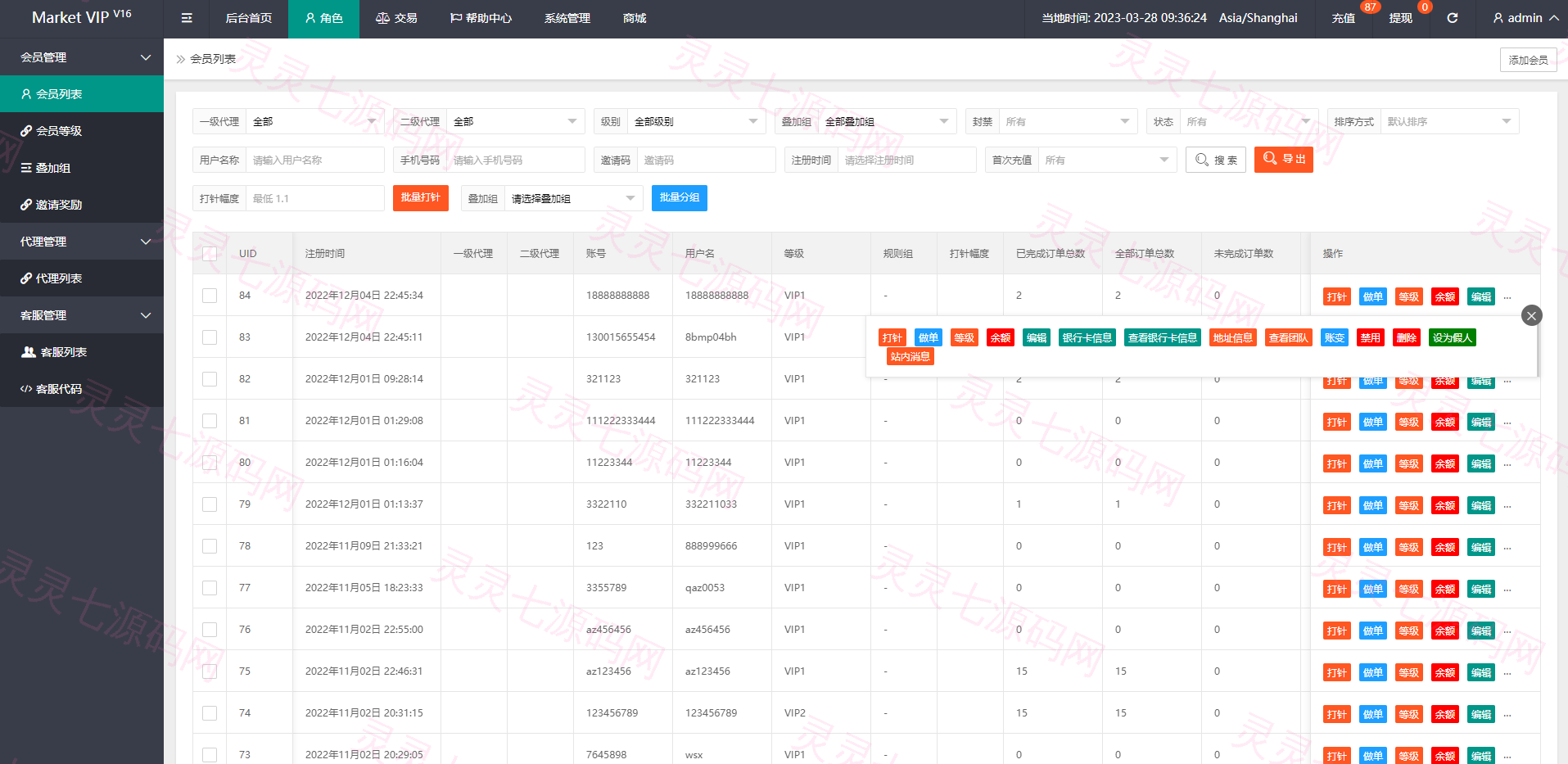The height and width of the screenshot is (764, 1568).
Task: Open the 级别 level dropdown
Action: 697,121
